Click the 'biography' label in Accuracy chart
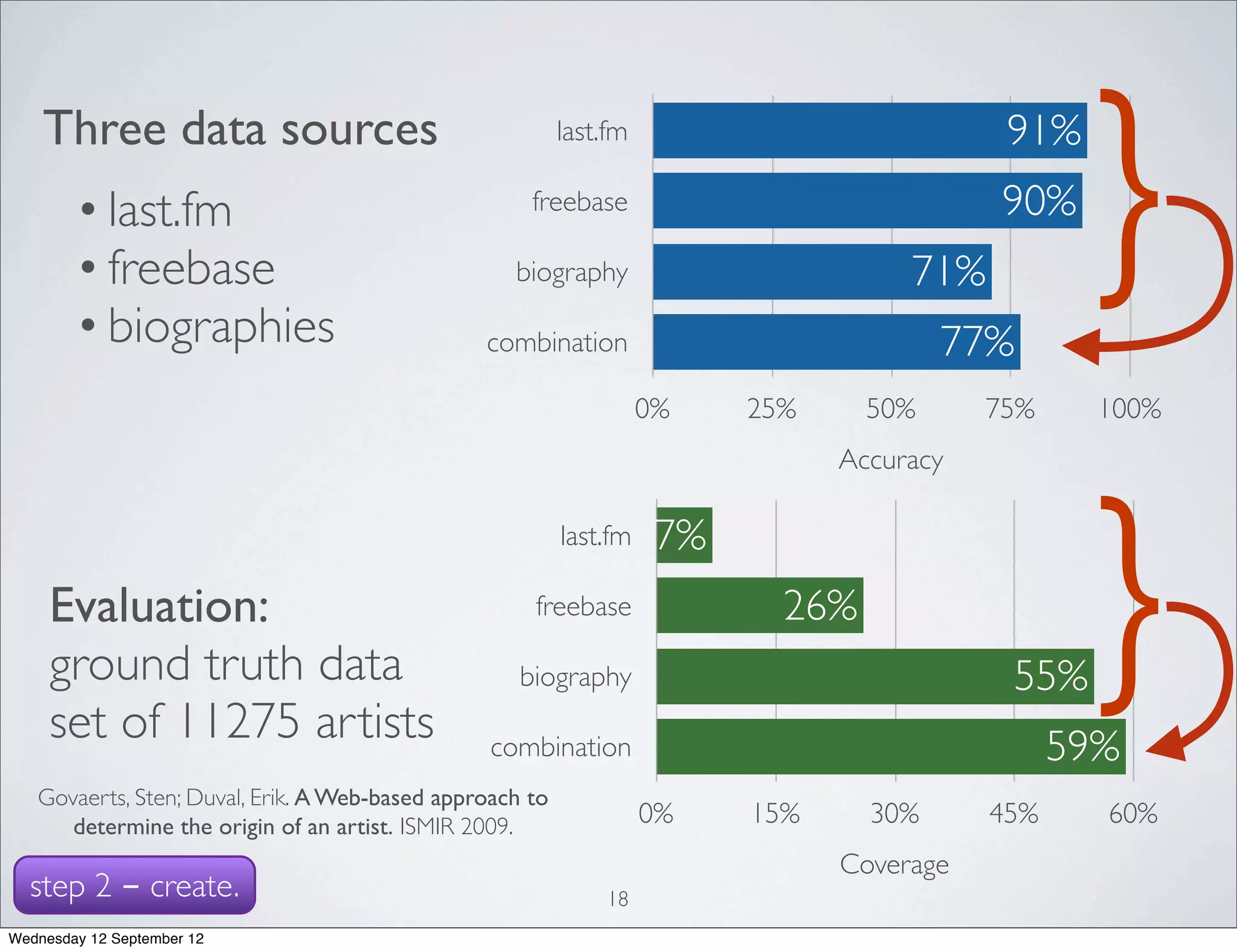This screenshot has height=952, width=1237. 572,274
